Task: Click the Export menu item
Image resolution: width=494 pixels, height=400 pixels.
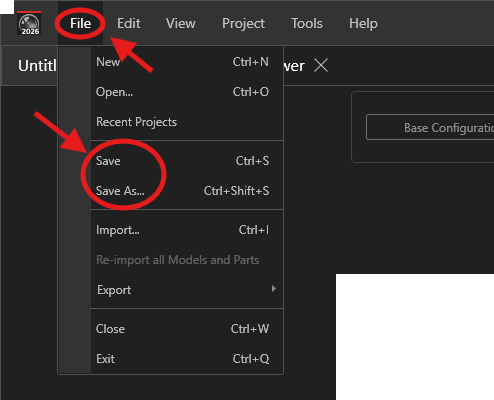Action: coord(187,290)
